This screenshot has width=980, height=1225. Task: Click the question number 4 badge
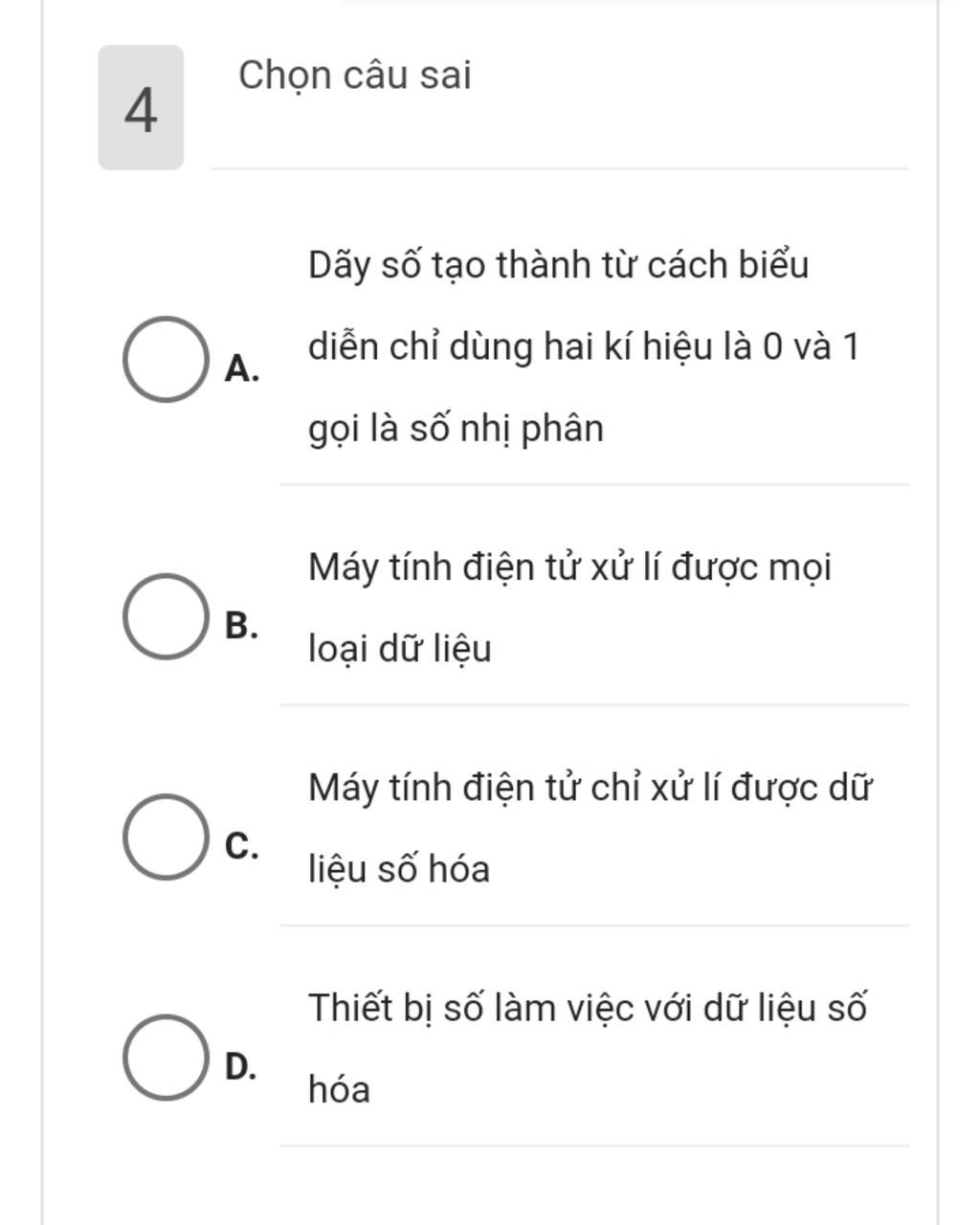[x=141, y=107]
